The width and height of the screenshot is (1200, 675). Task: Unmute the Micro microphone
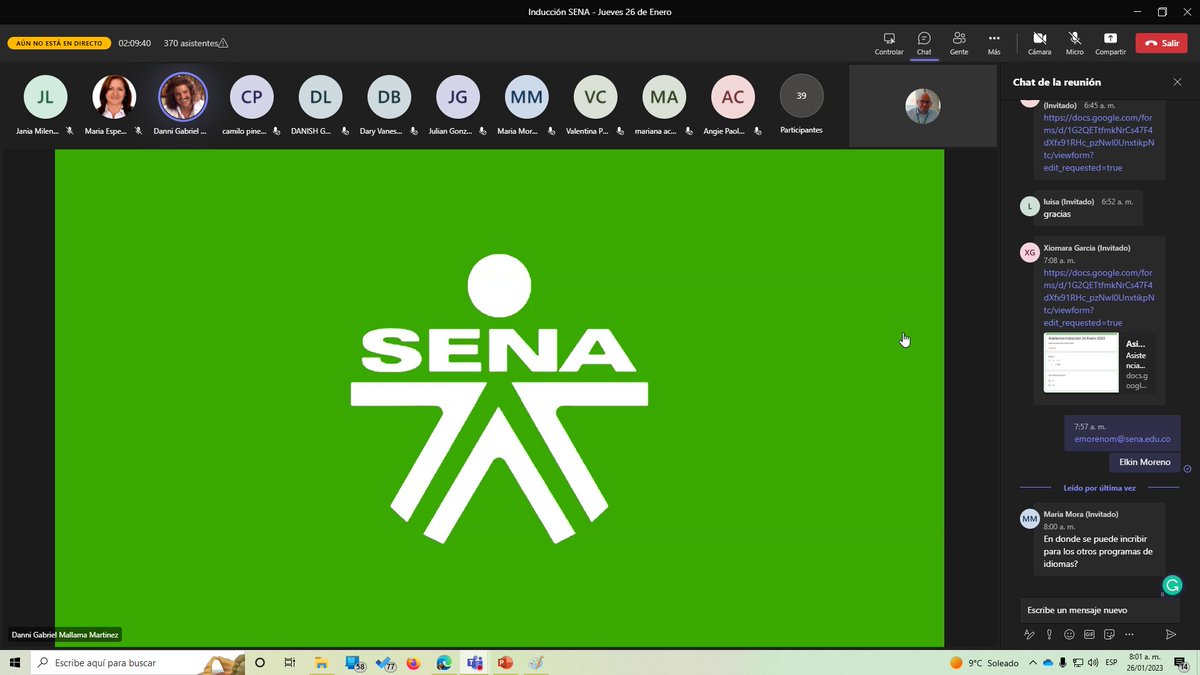coord(1074,43)
